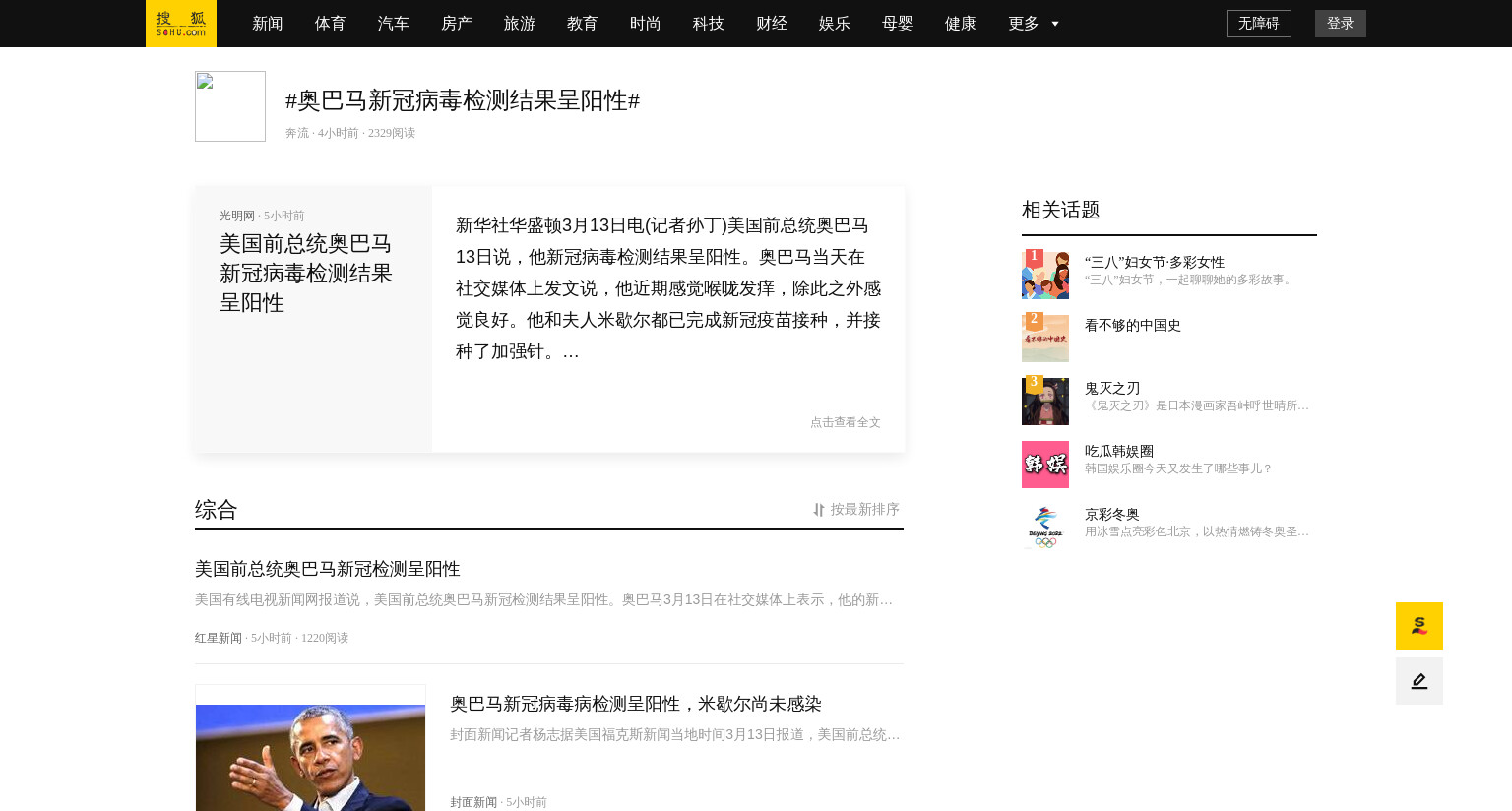This screenshot has width=1512, height=811.
Task: Open related topic title 鬼灭之刃
Action: [1112, 388]
